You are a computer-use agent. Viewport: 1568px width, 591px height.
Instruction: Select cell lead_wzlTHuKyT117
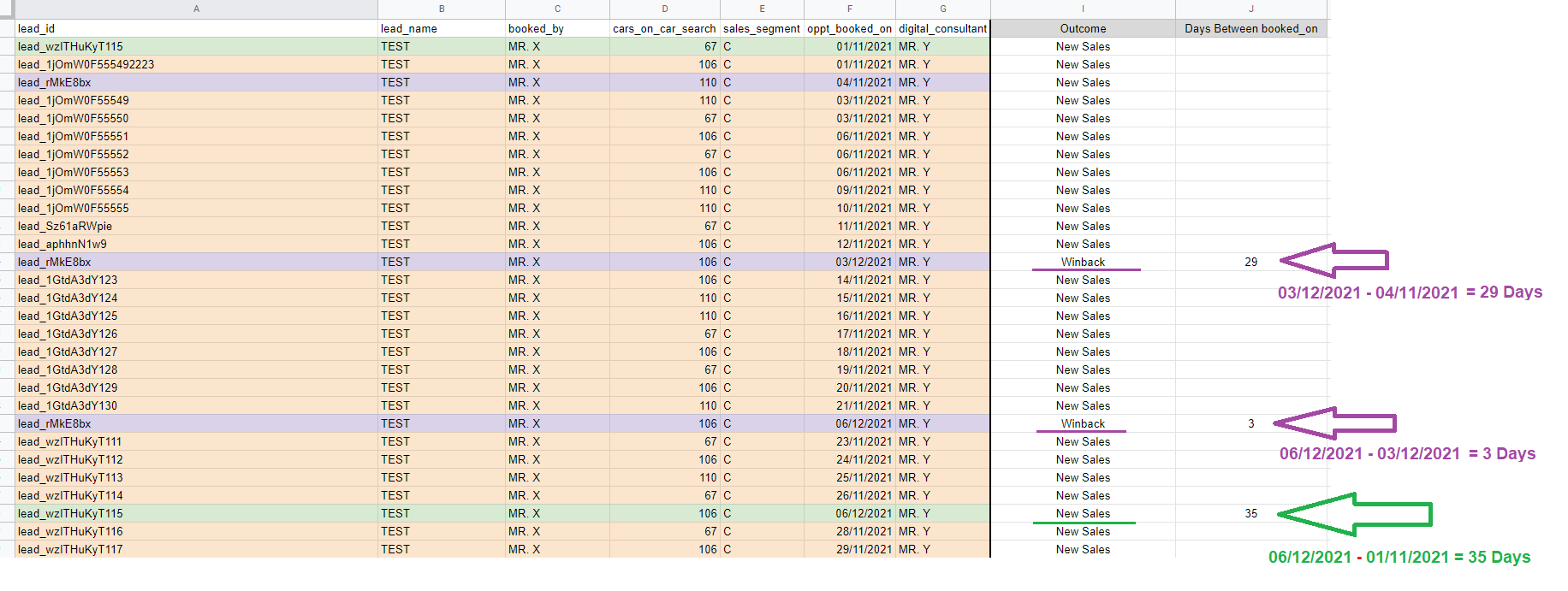pos(196,549)
